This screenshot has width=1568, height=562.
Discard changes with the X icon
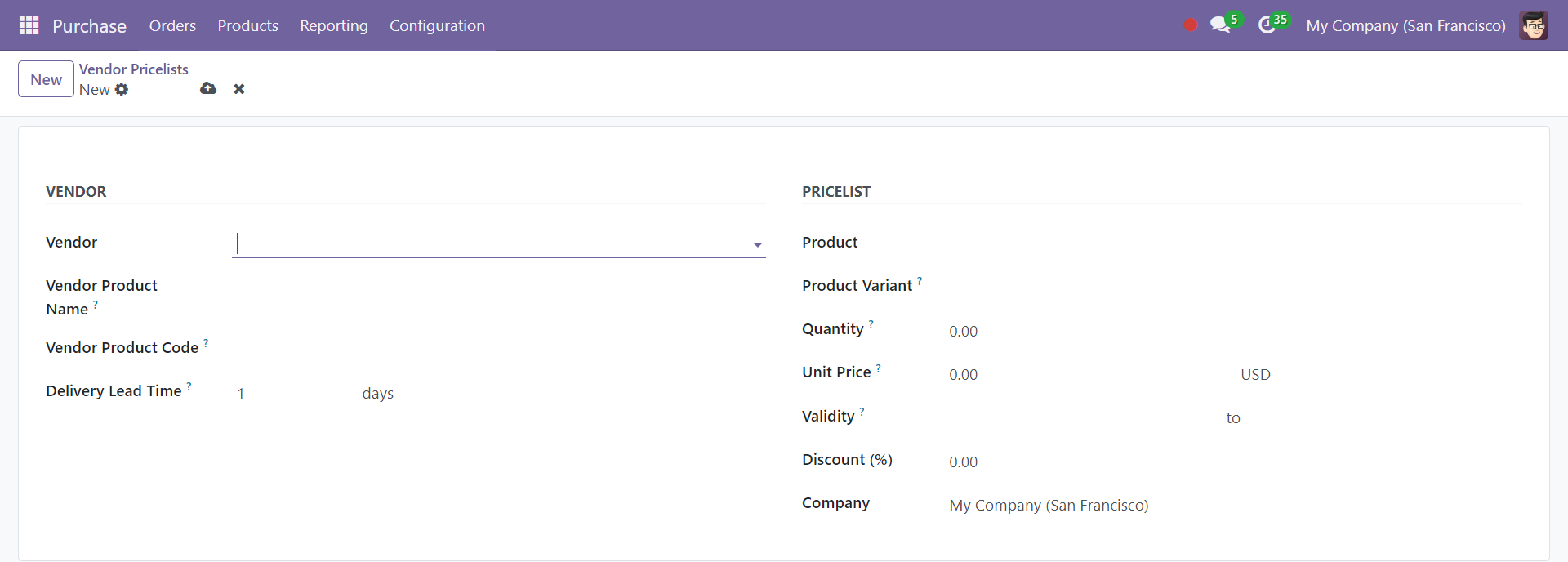tap(239, 89)
